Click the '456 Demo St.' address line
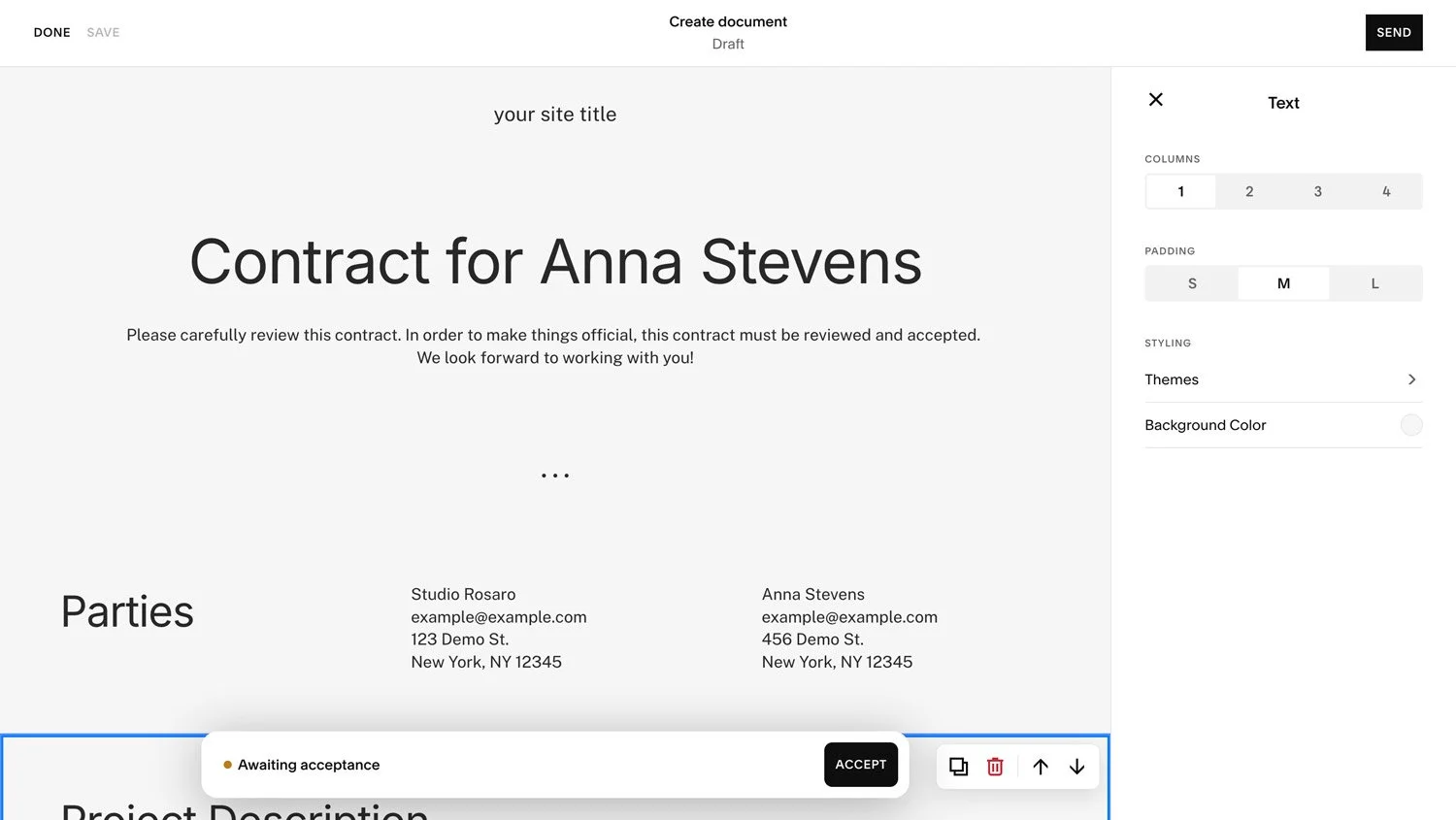This screenshot has width=1456, height=820. [812, 640]
